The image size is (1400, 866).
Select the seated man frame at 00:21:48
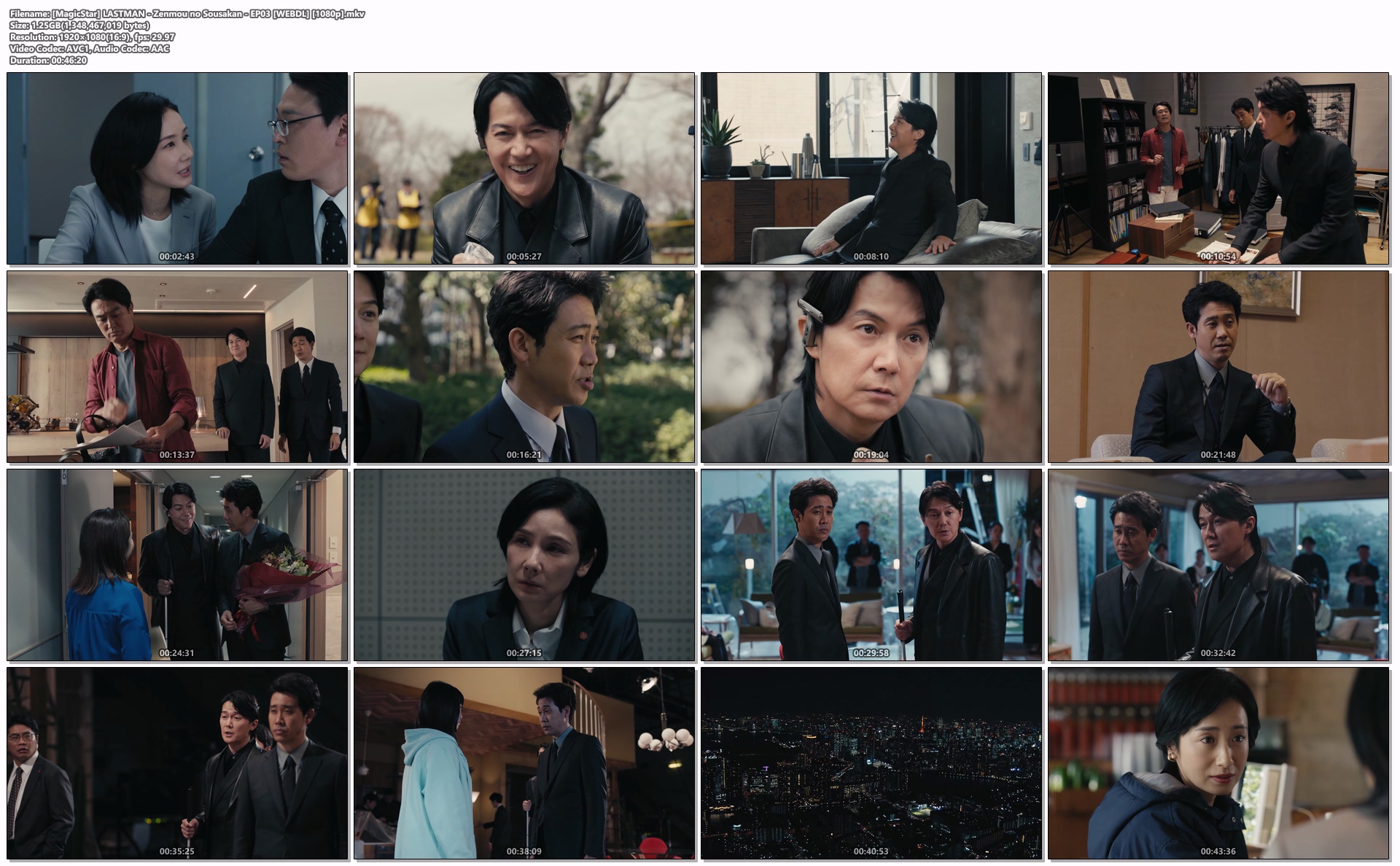coord(1218,367)
